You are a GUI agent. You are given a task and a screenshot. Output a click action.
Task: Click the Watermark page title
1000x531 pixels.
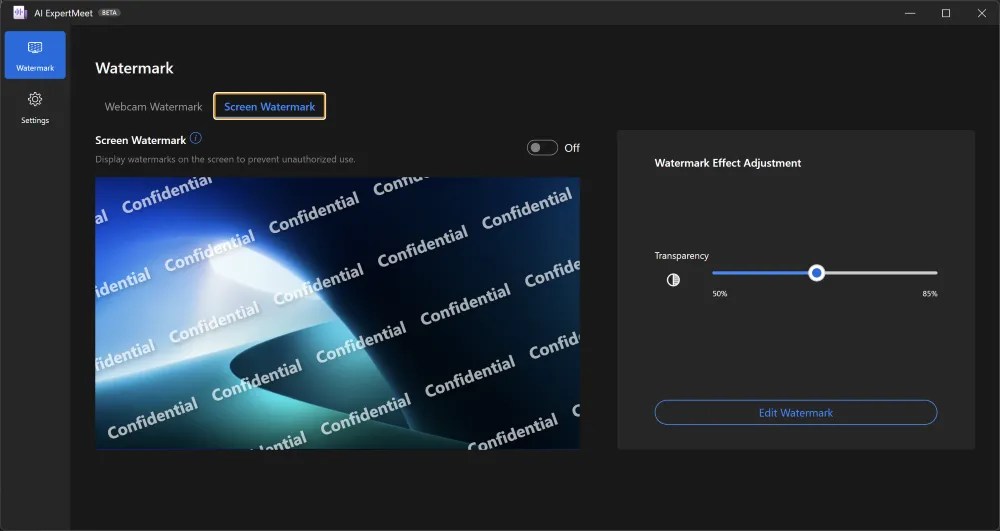point(135,68)
